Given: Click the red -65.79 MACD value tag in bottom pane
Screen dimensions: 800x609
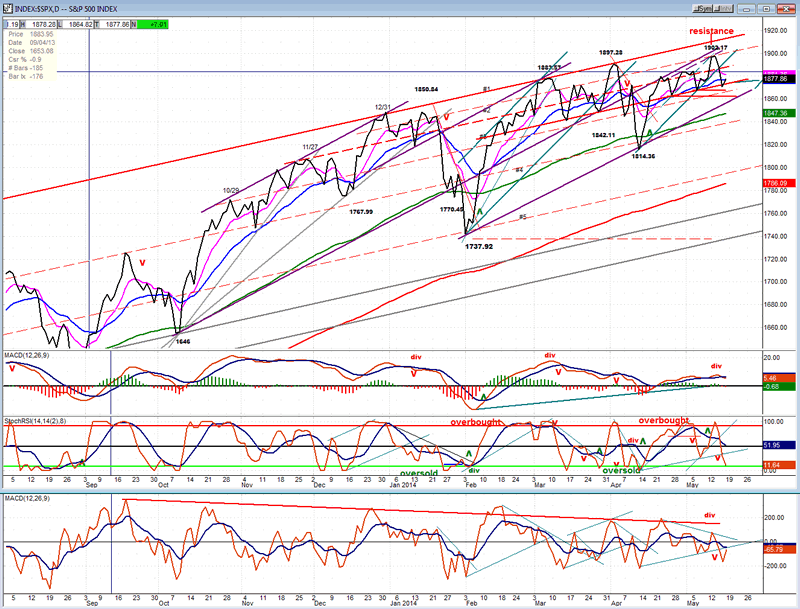Looking at the screenshot, I should (779, 549).
